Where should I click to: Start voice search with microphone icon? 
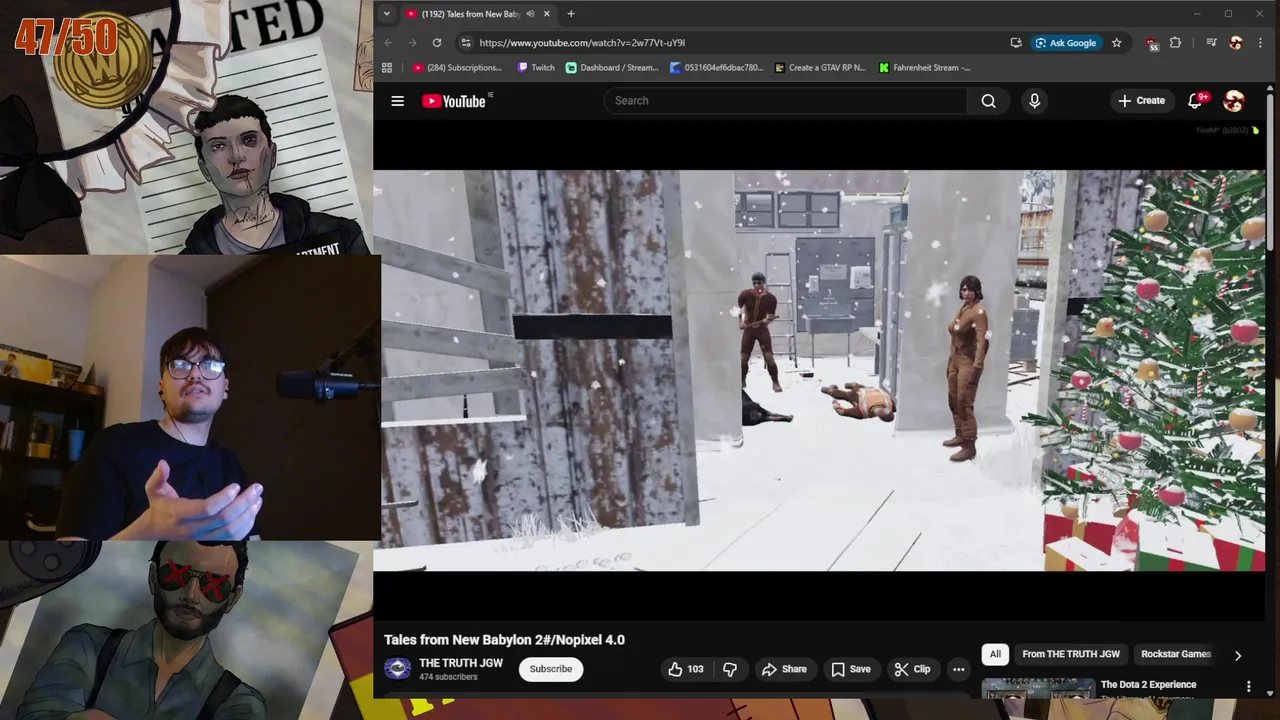pos(1034,101)
